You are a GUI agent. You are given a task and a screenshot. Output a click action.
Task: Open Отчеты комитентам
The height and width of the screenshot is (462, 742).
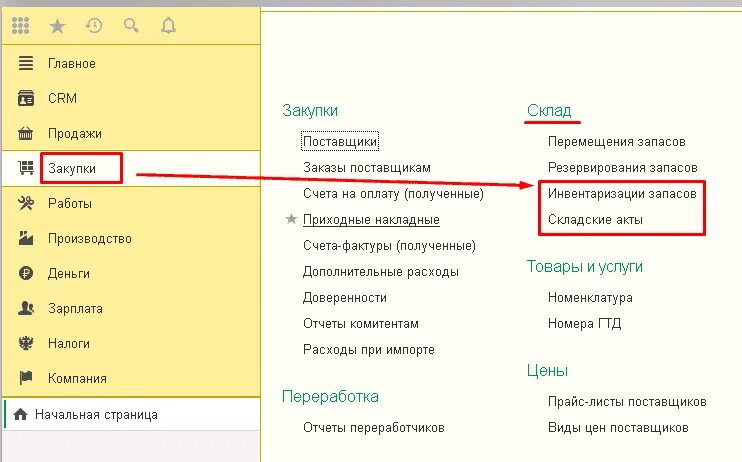coord(361,324)
